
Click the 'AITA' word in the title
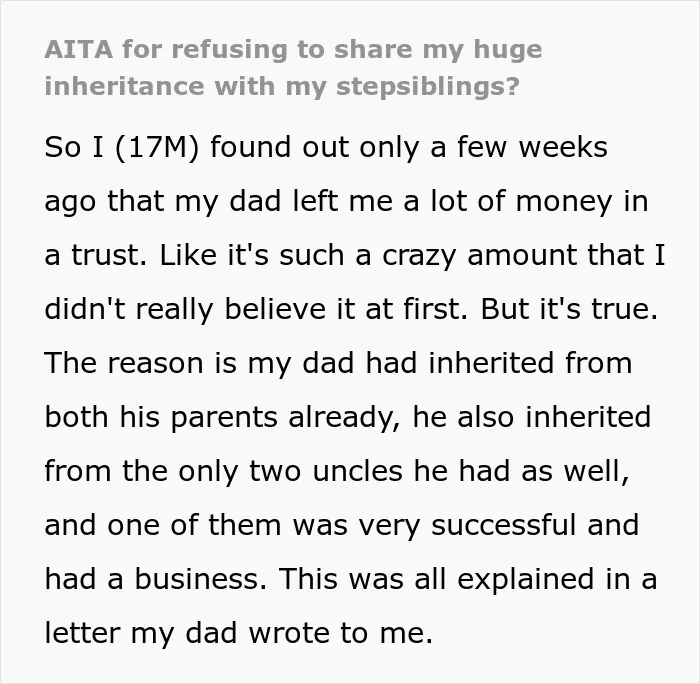click(x=79, y=49)
